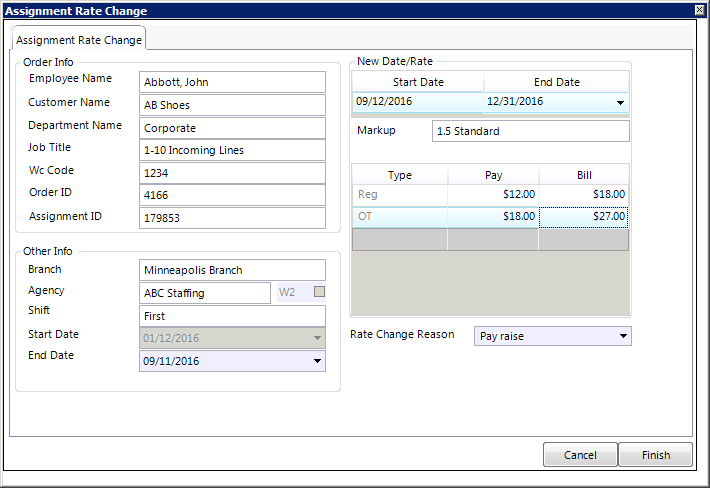Click the Pay column header
Image resolution: width=710 pixels, height=488 pixels.
[x=493, y=175]
